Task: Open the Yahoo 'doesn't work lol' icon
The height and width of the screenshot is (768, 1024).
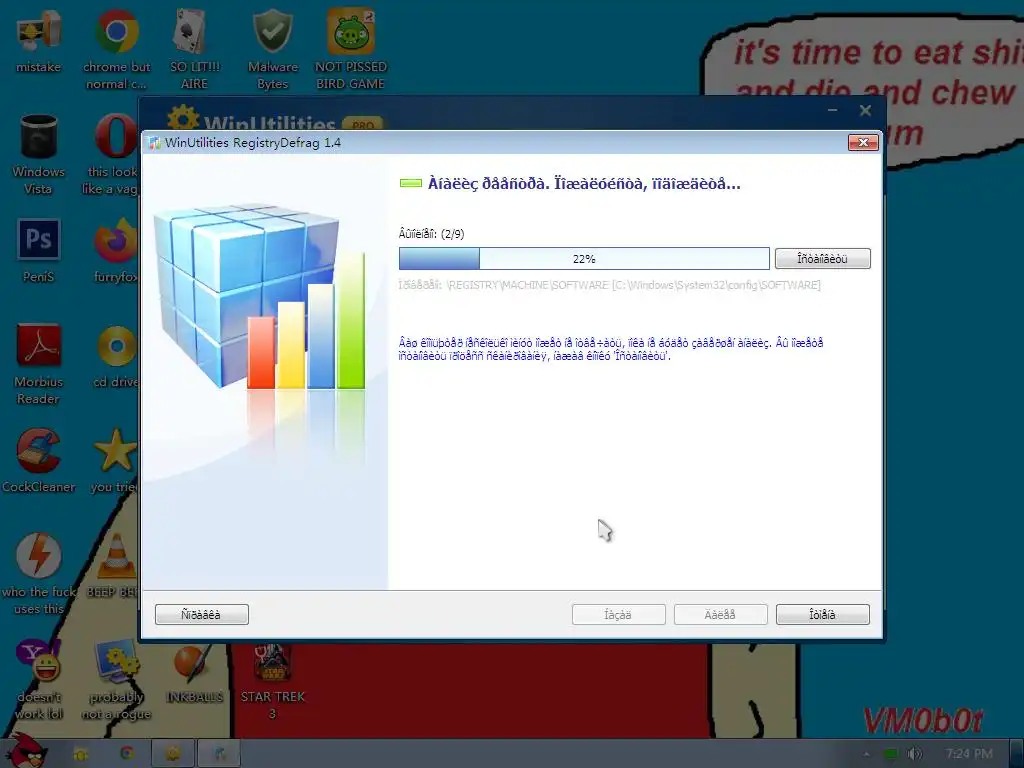Action: (39, 679)
